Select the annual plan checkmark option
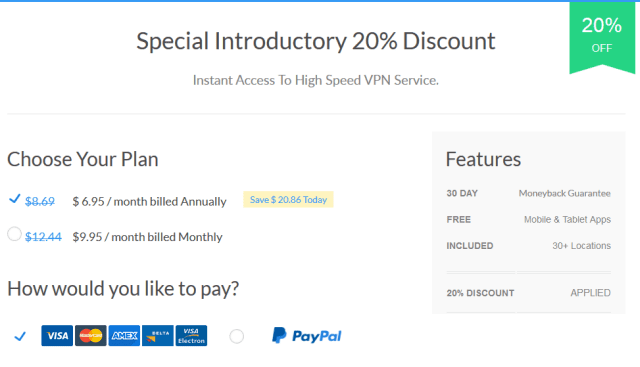This screenshot has height=367, width=640. click(x=14, y=199)
